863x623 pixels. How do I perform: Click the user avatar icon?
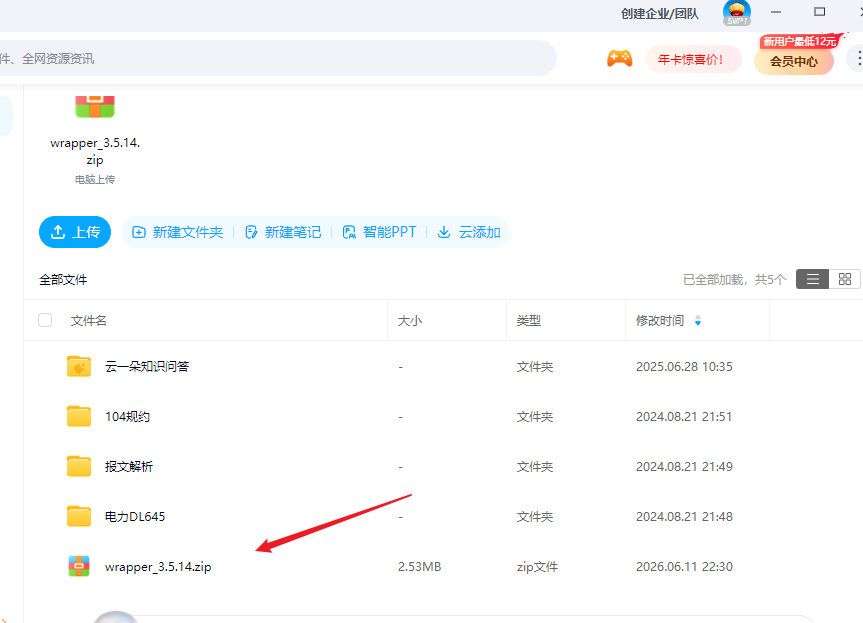click(737, 13)
